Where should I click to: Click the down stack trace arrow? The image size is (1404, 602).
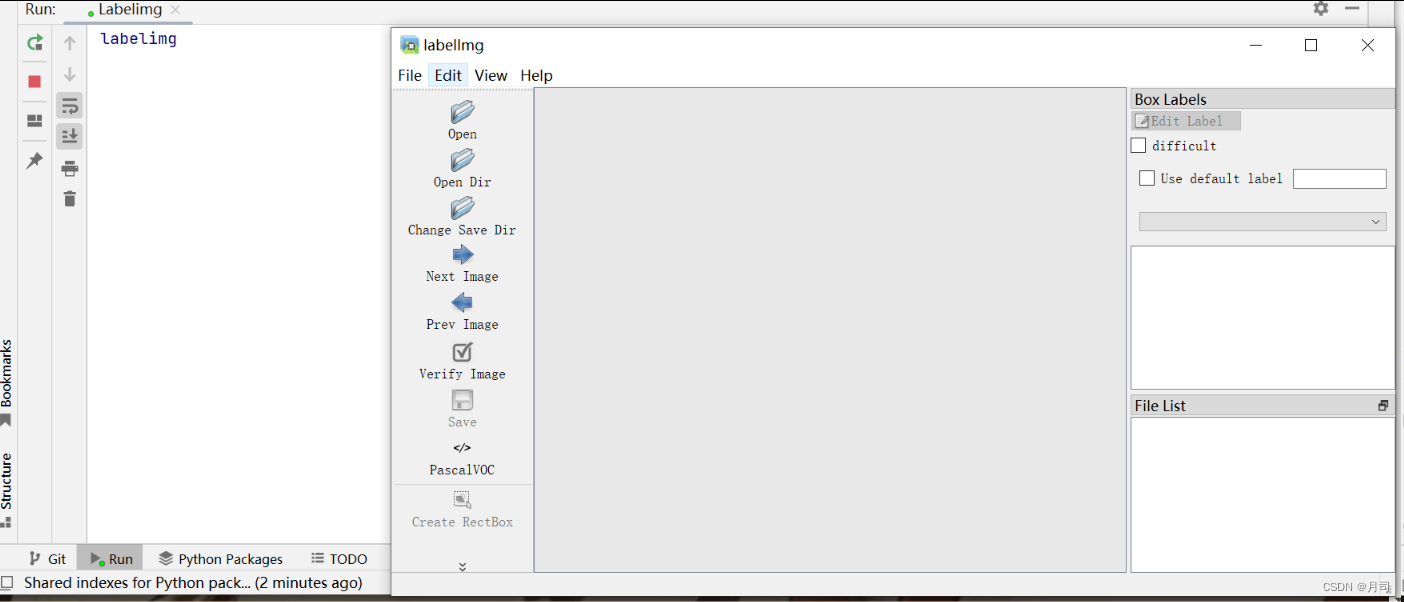point(70,75)
